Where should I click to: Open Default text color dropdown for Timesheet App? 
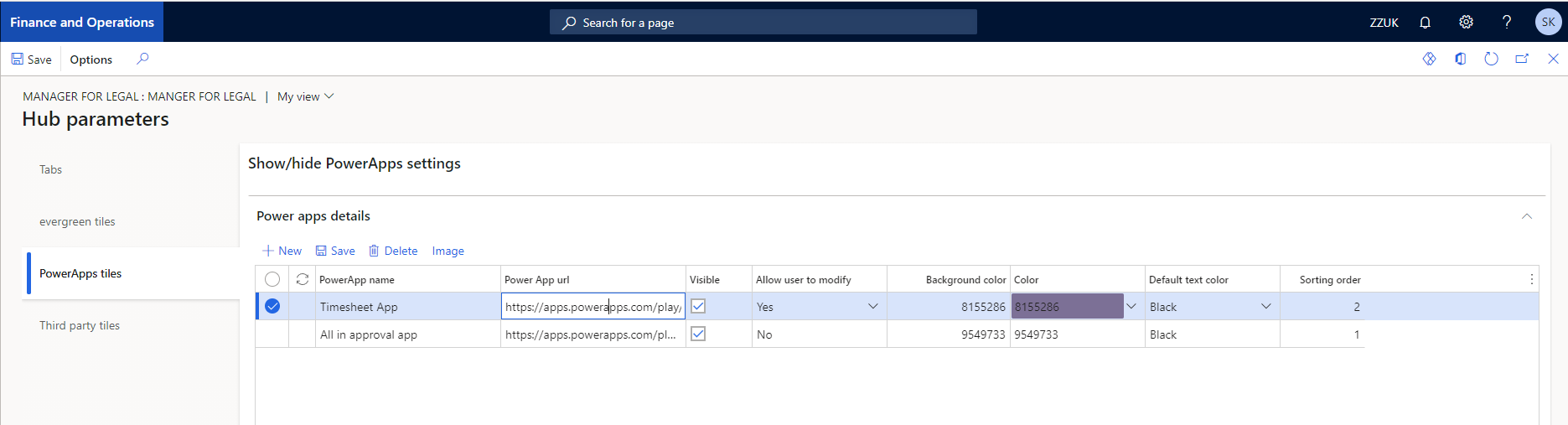[1266, 306]
